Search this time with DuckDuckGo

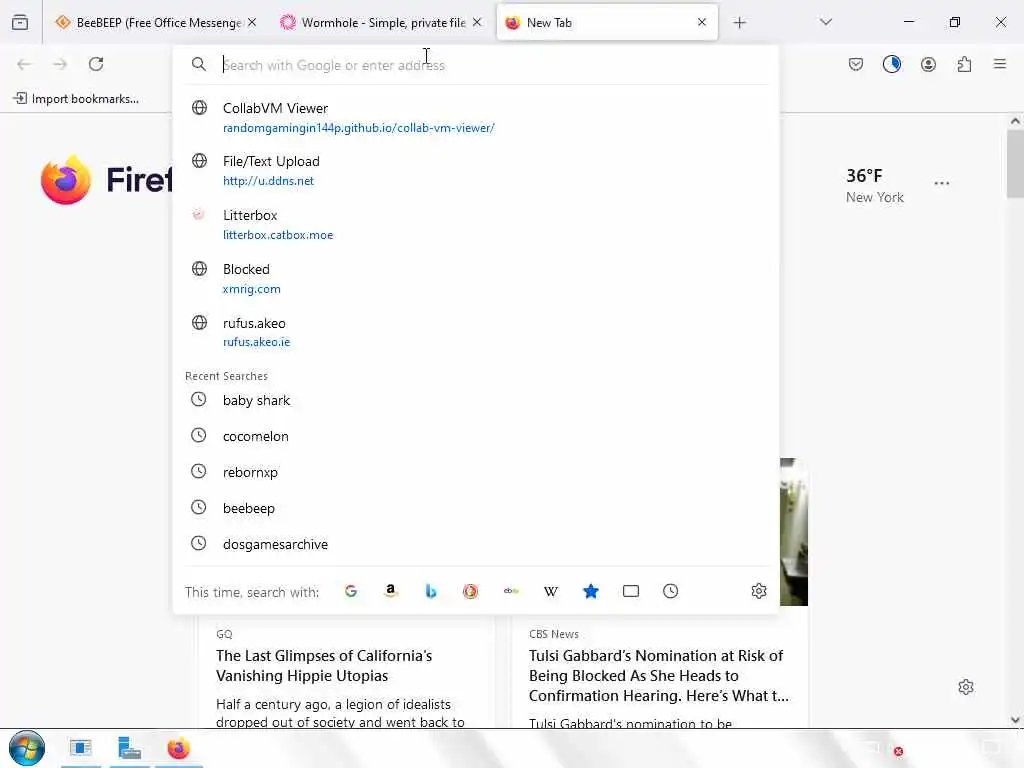[x=470, y=591]
